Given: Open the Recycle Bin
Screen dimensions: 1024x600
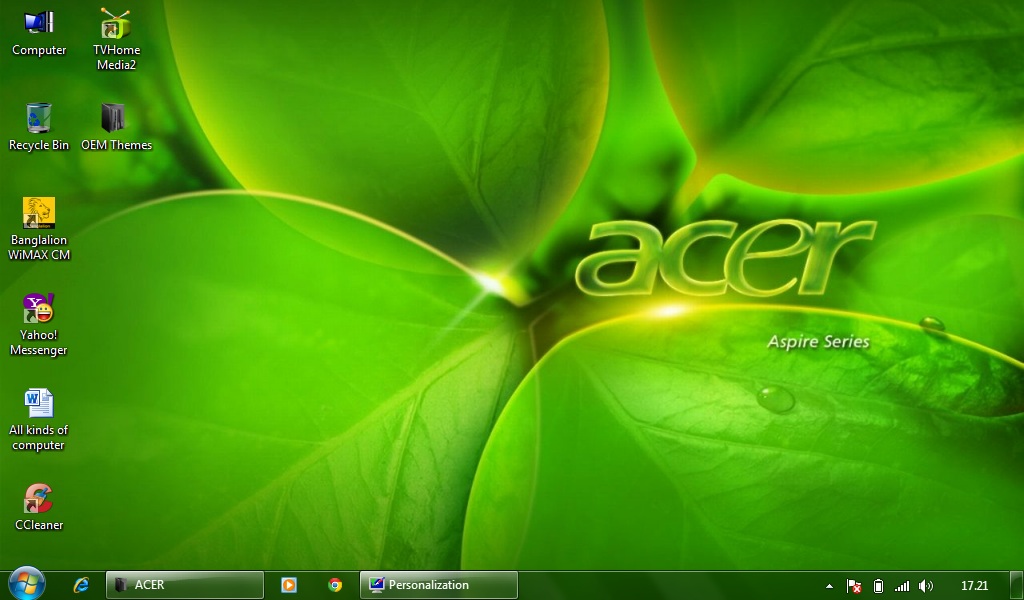Looking at the screenshot, I should tap(38, 118).
